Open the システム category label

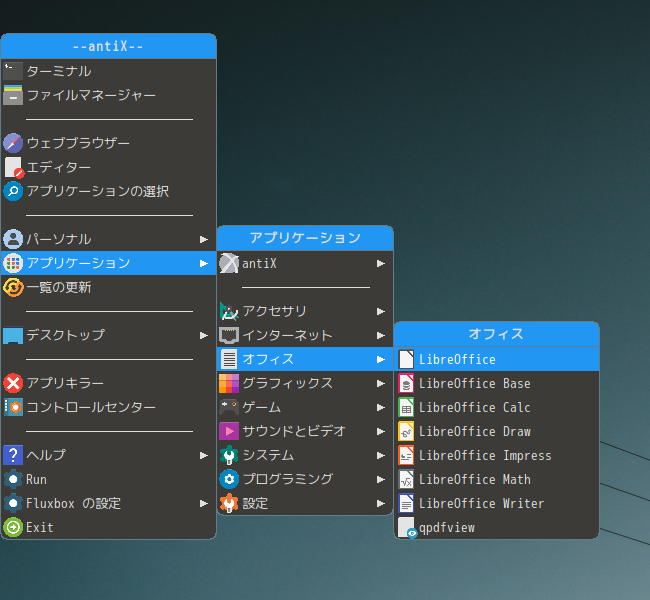tap(268, 455)
